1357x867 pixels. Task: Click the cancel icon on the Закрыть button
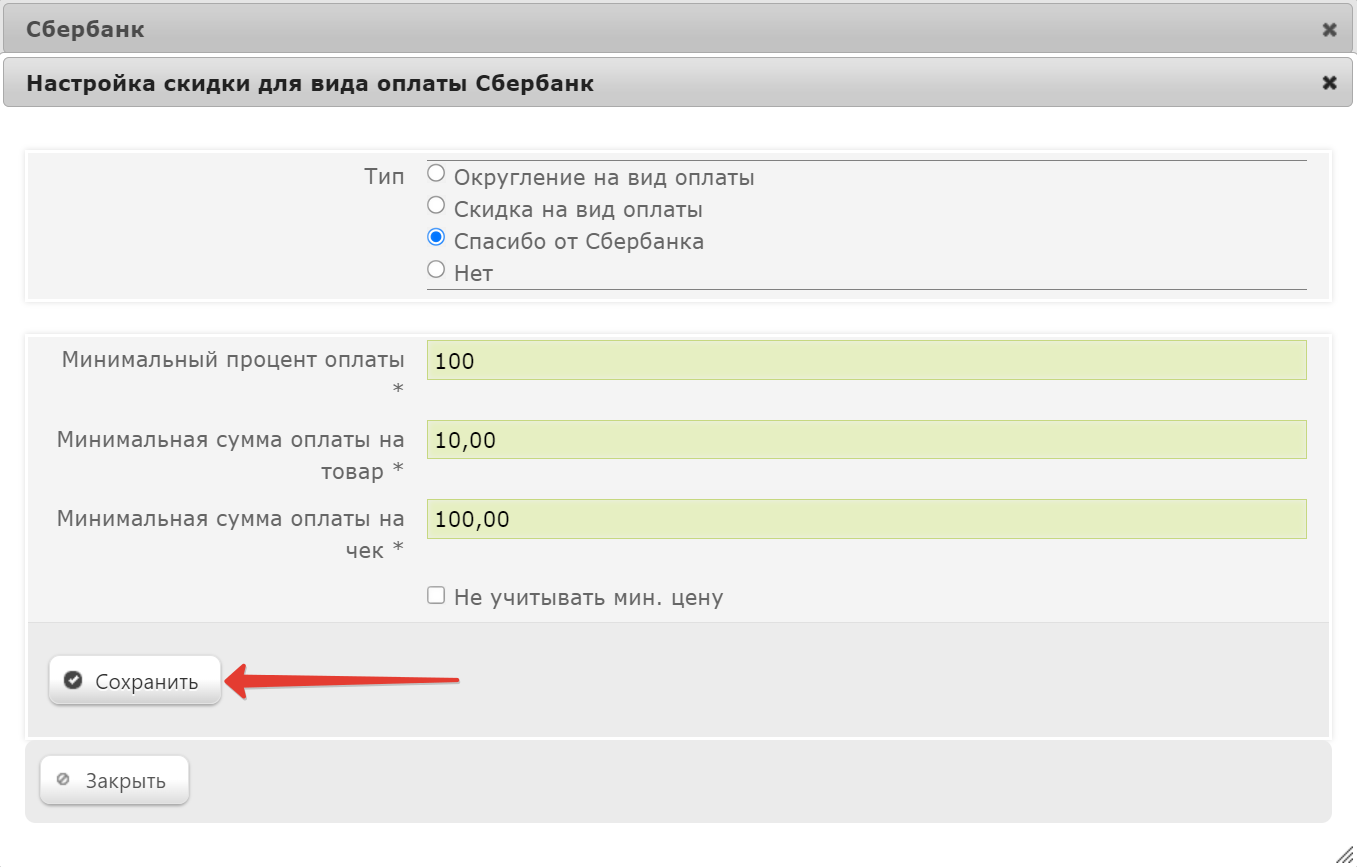pos(64,780)
